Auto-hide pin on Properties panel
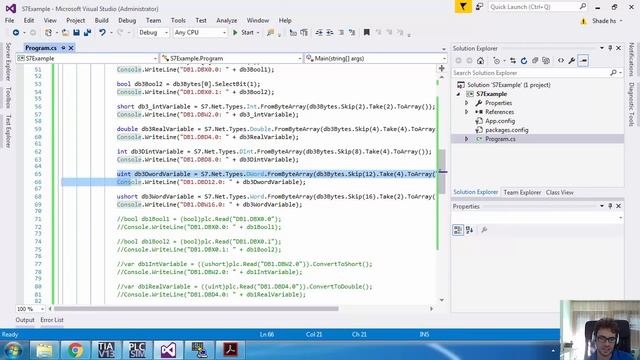 pos(610,206)
